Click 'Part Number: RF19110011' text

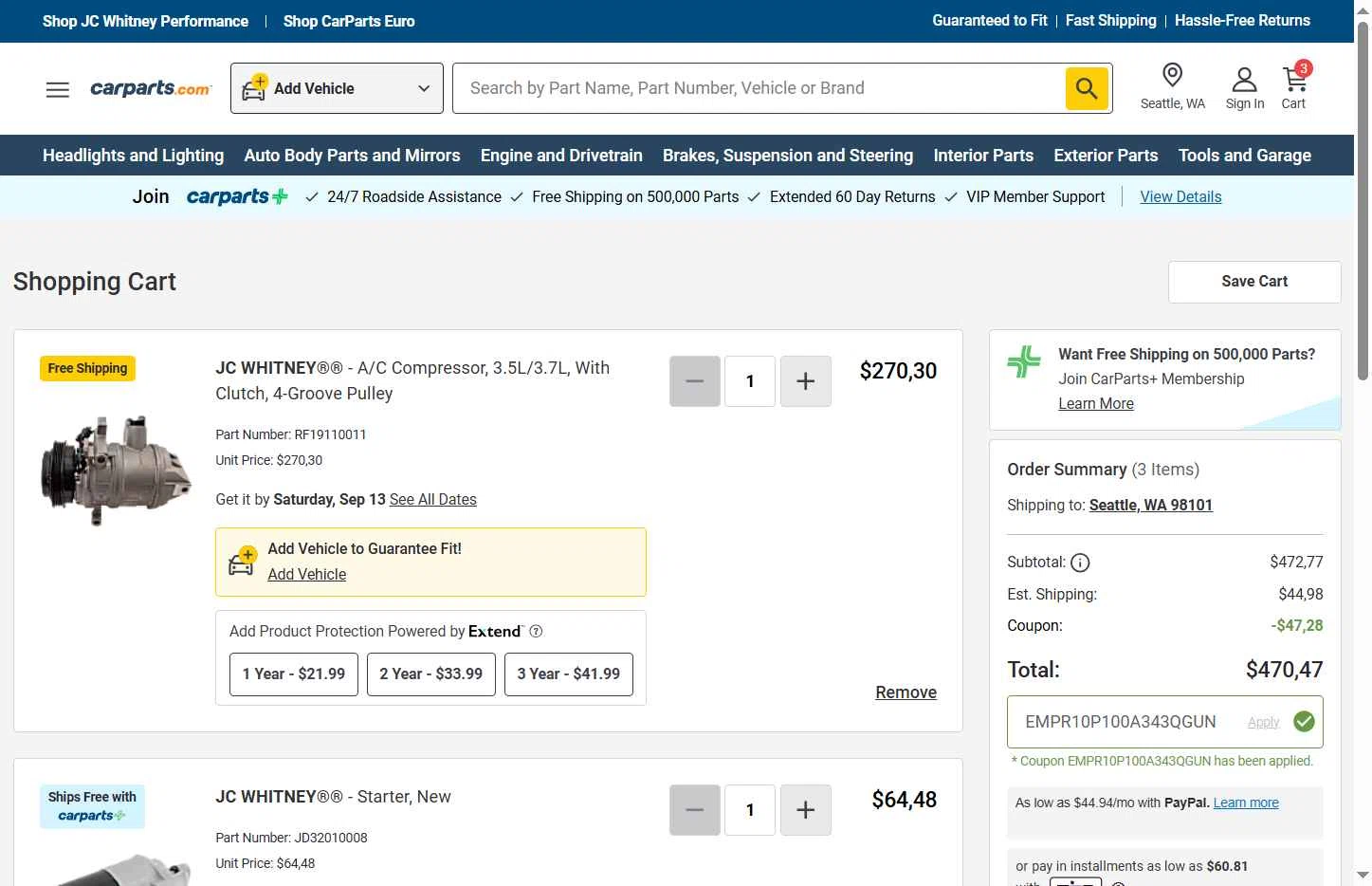[291, 434]
